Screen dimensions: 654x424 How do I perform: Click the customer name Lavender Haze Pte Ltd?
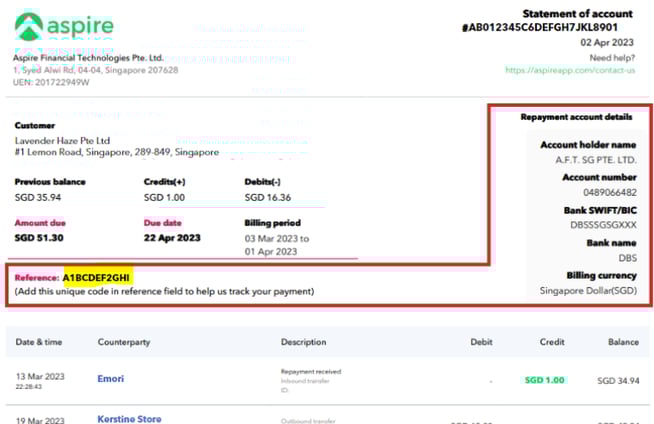pos(62,140)
